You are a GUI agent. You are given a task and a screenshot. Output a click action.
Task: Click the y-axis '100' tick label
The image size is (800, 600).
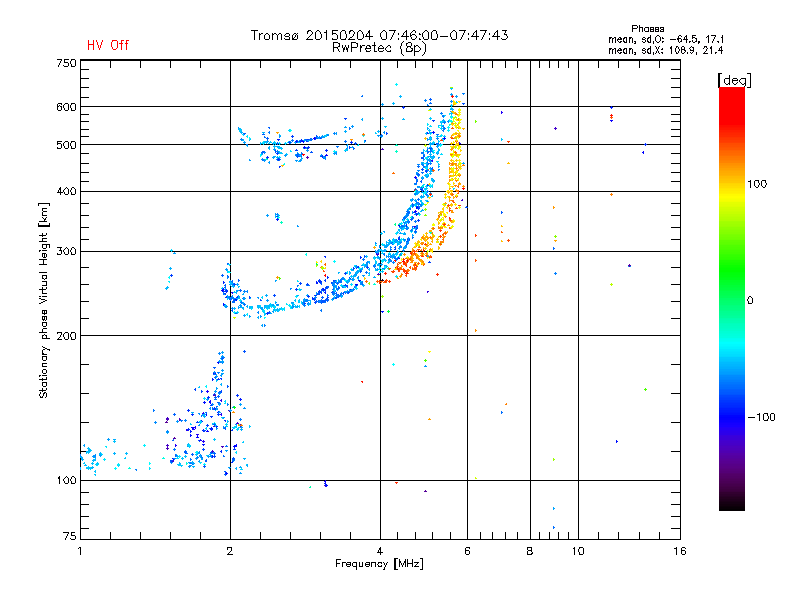click(x=66, y=480)
